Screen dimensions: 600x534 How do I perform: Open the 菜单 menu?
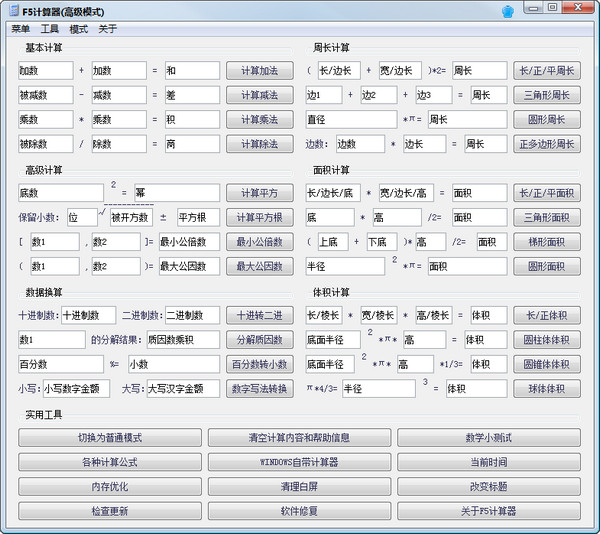point(20,29)
